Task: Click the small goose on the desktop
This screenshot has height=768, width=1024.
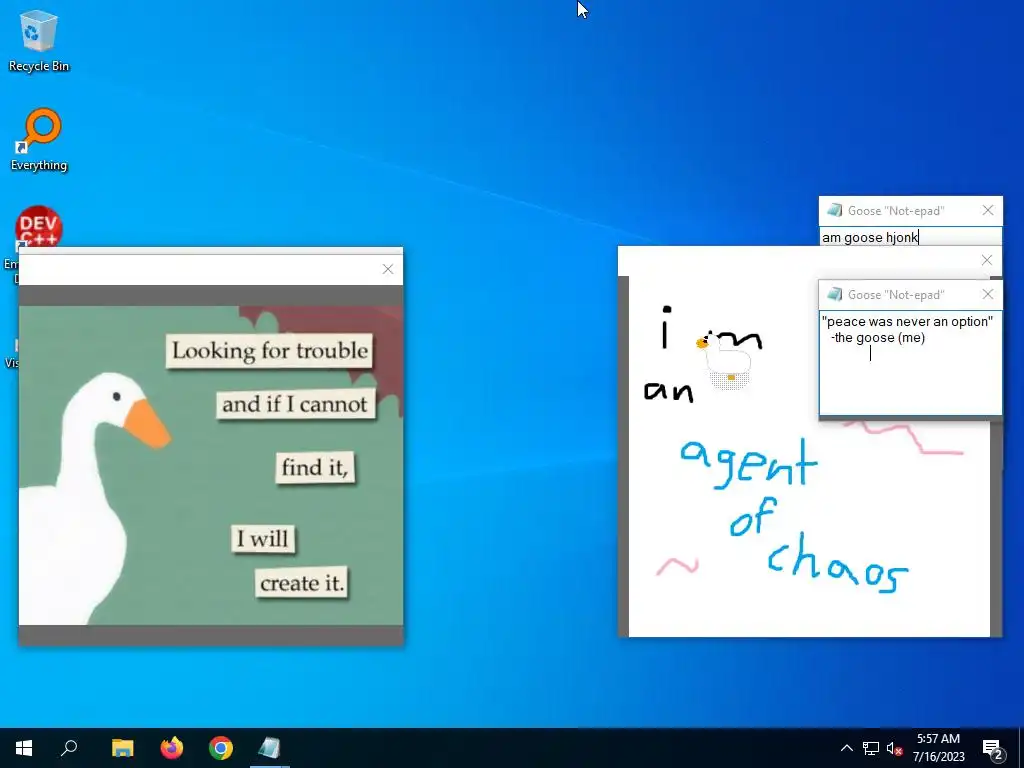Action: [x=725, y=361]
